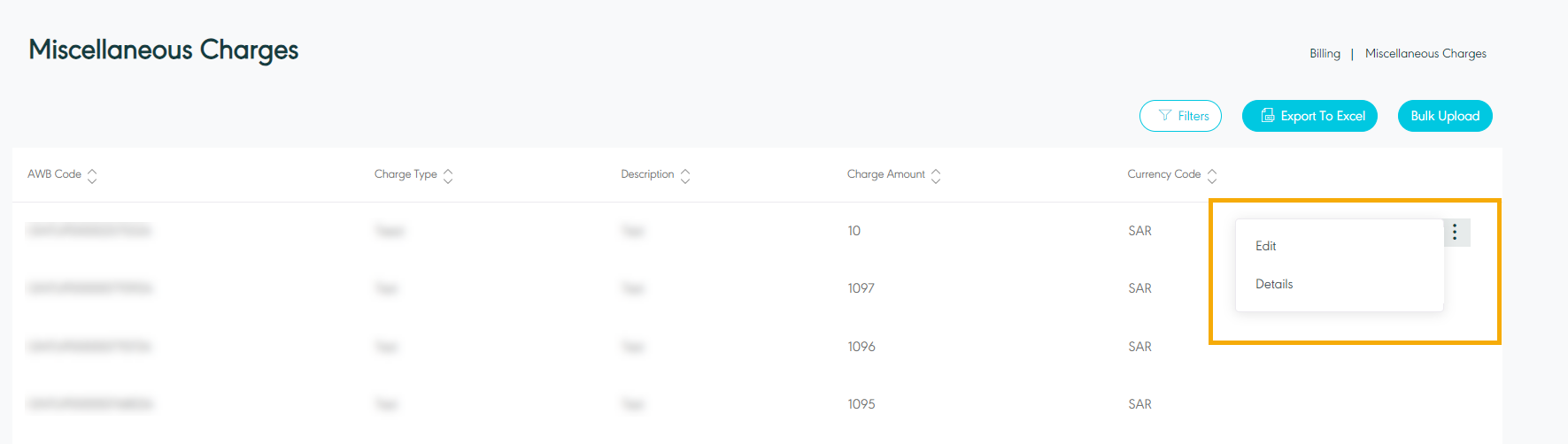Sort by Charge Type column arrows
Image resolution: width=1568 pixels, height=444 pixels.
pos(448,175)
